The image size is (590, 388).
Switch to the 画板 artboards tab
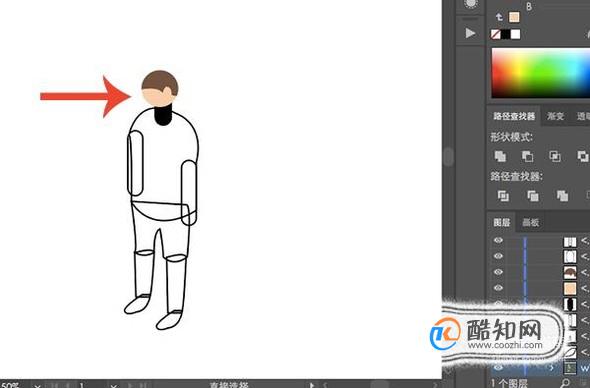[531, 222]
